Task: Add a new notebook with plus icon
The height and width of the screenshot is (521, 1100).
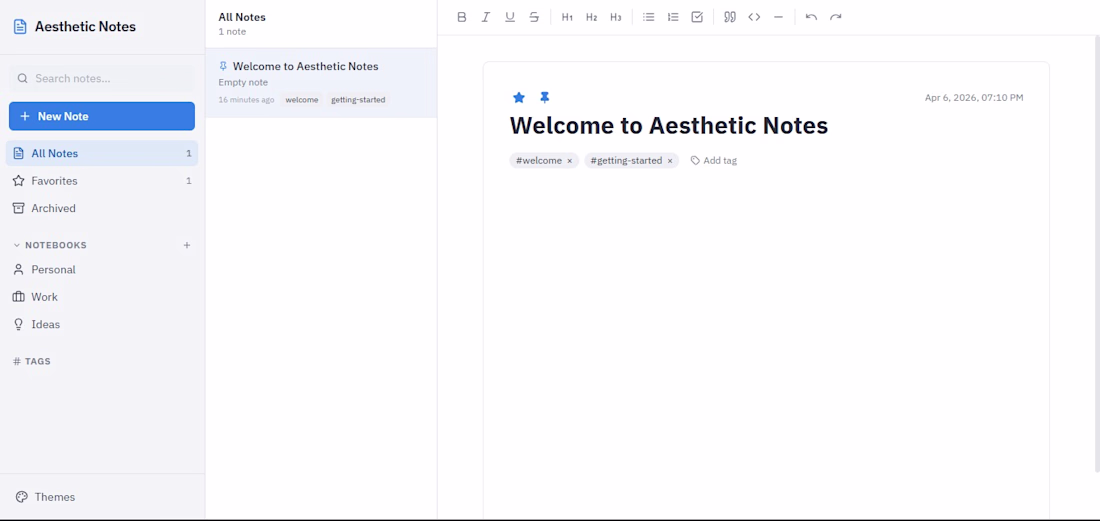Action: [x=187, y=245]
